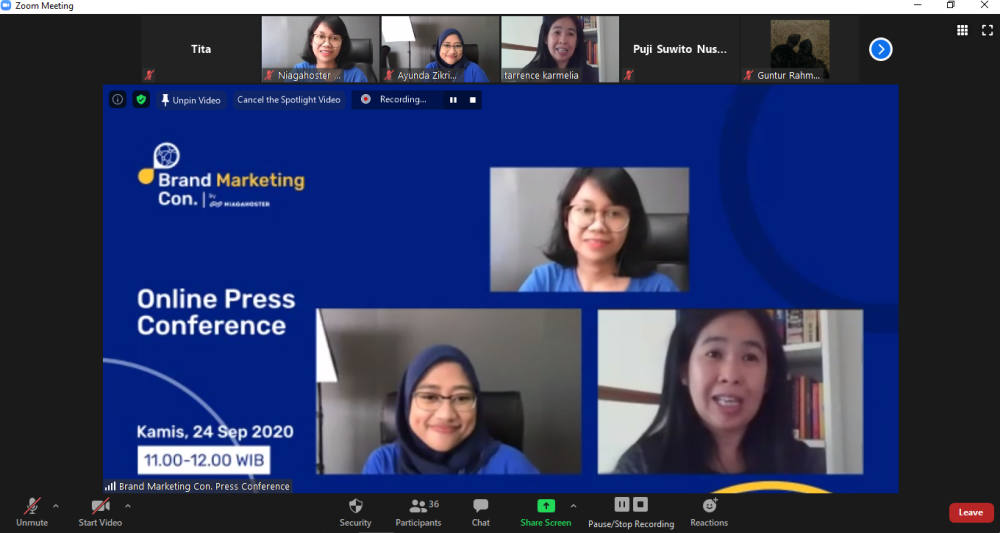Image resolution: width=1000 pixels, height=533 pixels.
Task: Click muted mic icon on Guntur tile
Action: [749, 75]
